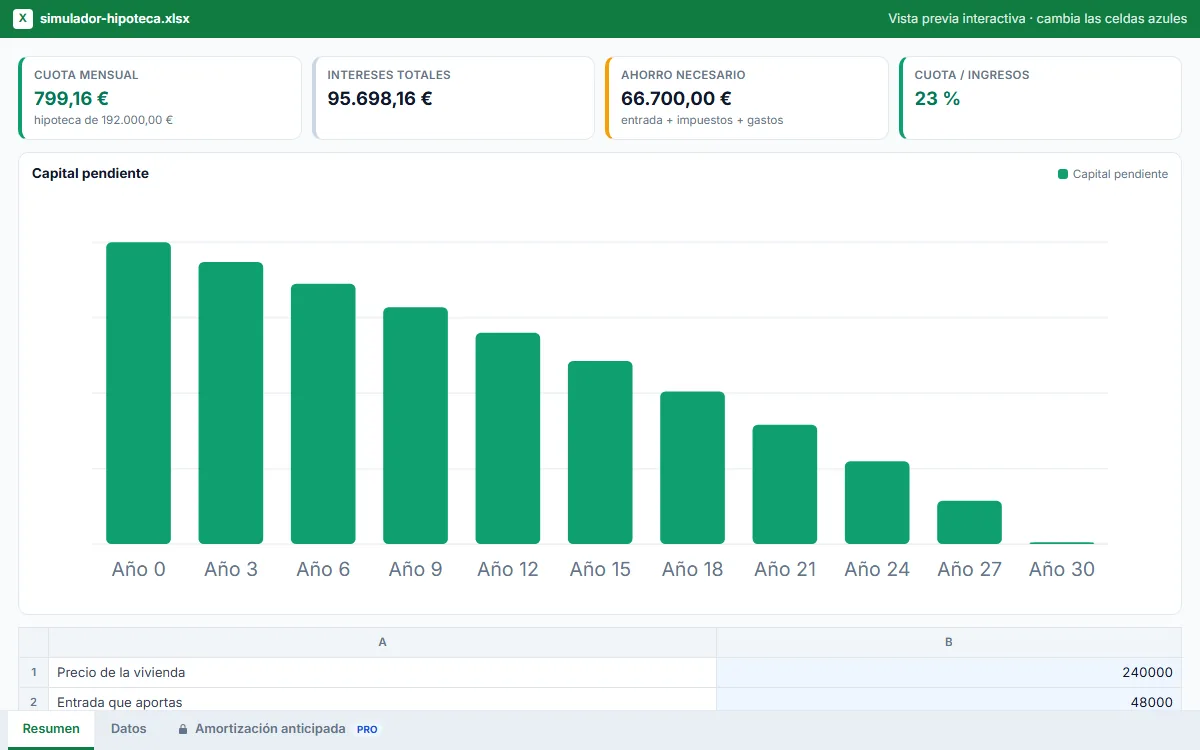The width and height of the screenshot is (1200, 750).
Task: Select row 1 header
Action: (34, 673)
